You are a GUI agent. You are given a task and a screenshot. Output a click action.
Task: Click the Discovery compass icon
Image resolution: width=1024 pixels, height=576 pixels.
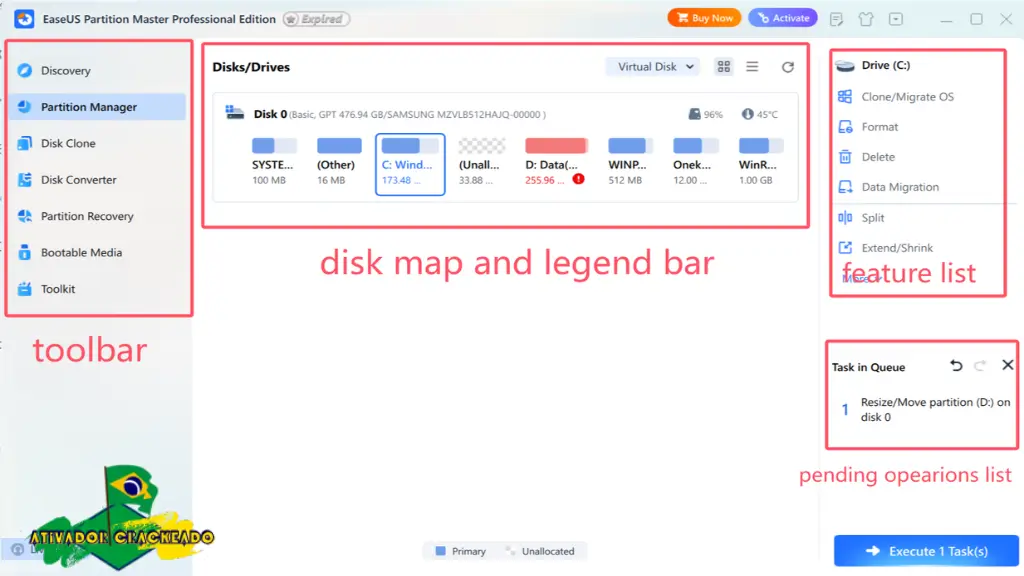coord(25,71)
